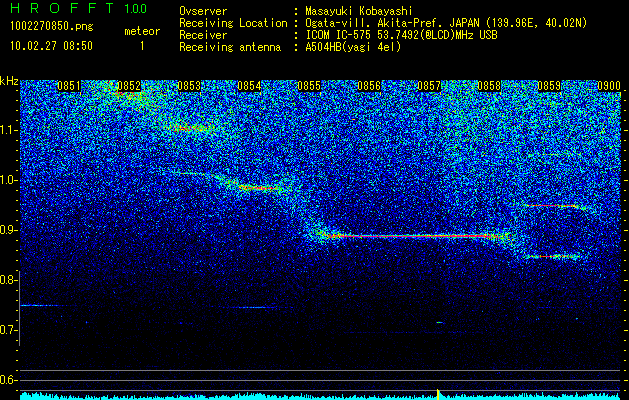Click the 0.8 frequency axis label

click(8, 280)
